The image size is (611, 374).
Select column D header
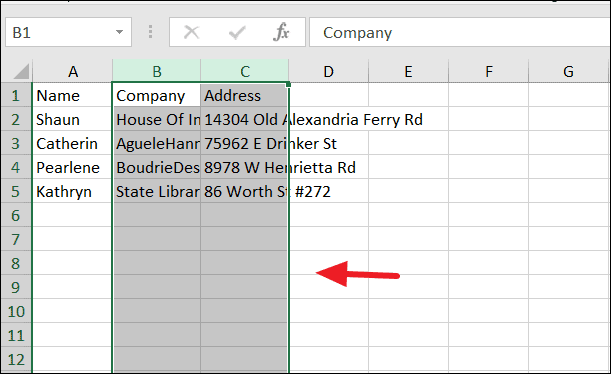[x=328, y=71]
